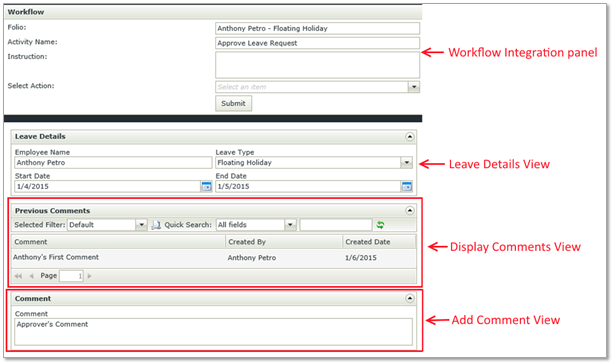613x364 pixels.
Task: Go to previous page of comments
Action: pos(32,276)
